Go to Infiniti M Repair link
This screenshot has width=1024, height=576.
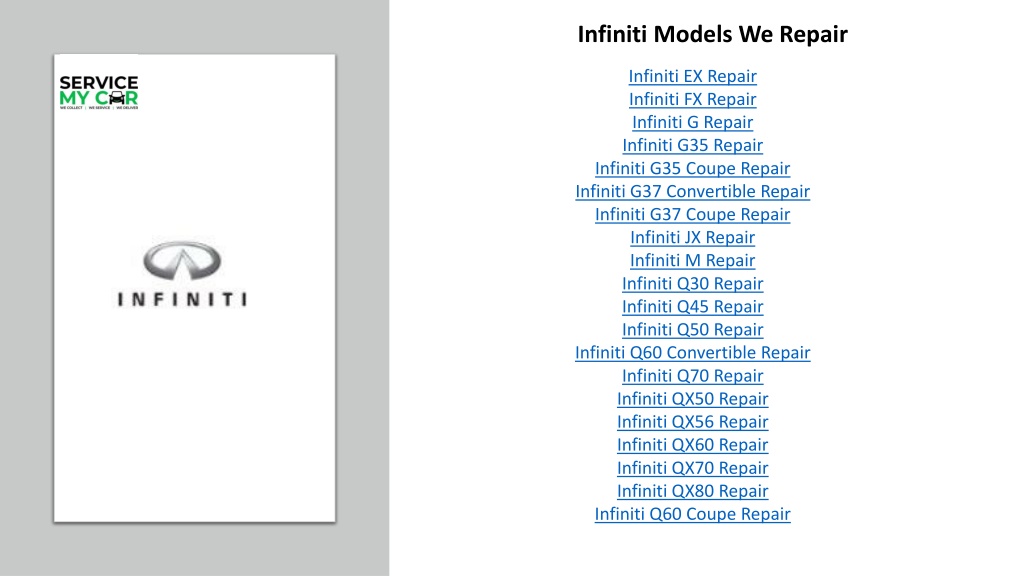click(692, 261)
